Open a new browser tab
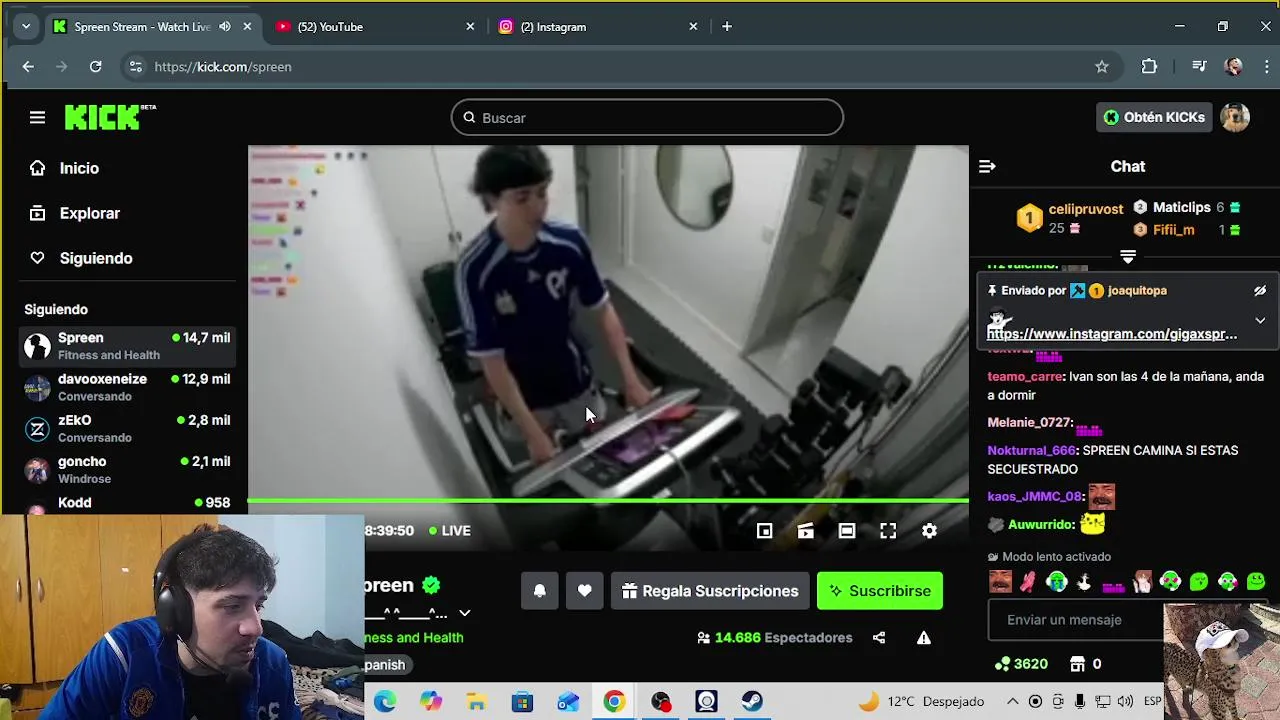Screen dimensions: 1280x720 [x=727, y=27]
